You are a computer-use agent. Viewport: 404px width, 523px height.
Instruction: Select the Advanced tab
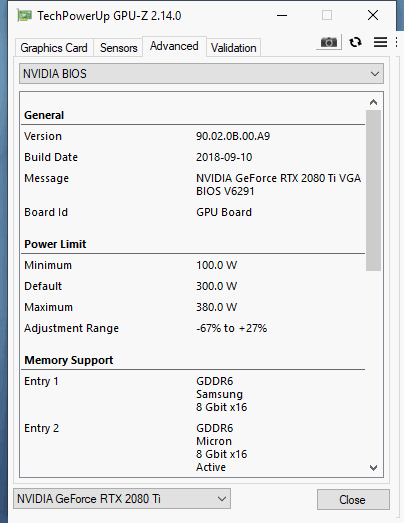(174, 46)
